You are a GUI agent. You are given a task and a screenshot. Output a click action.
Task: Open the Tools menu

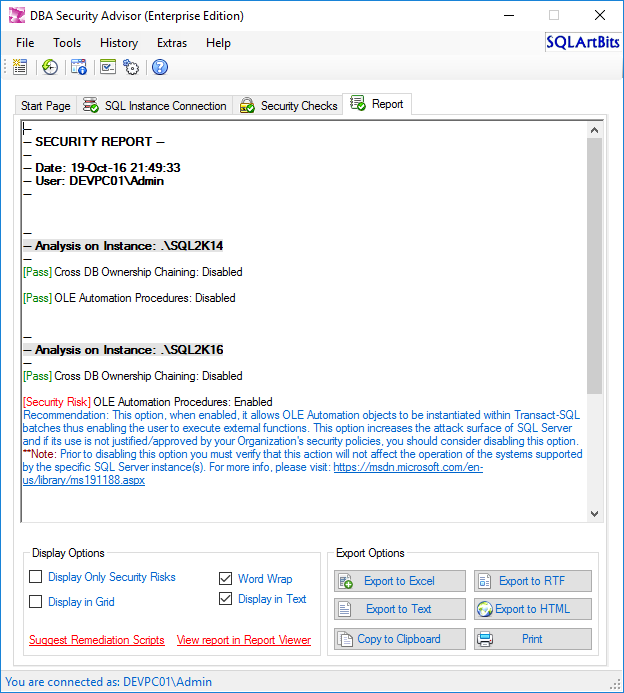pos(67,43)
